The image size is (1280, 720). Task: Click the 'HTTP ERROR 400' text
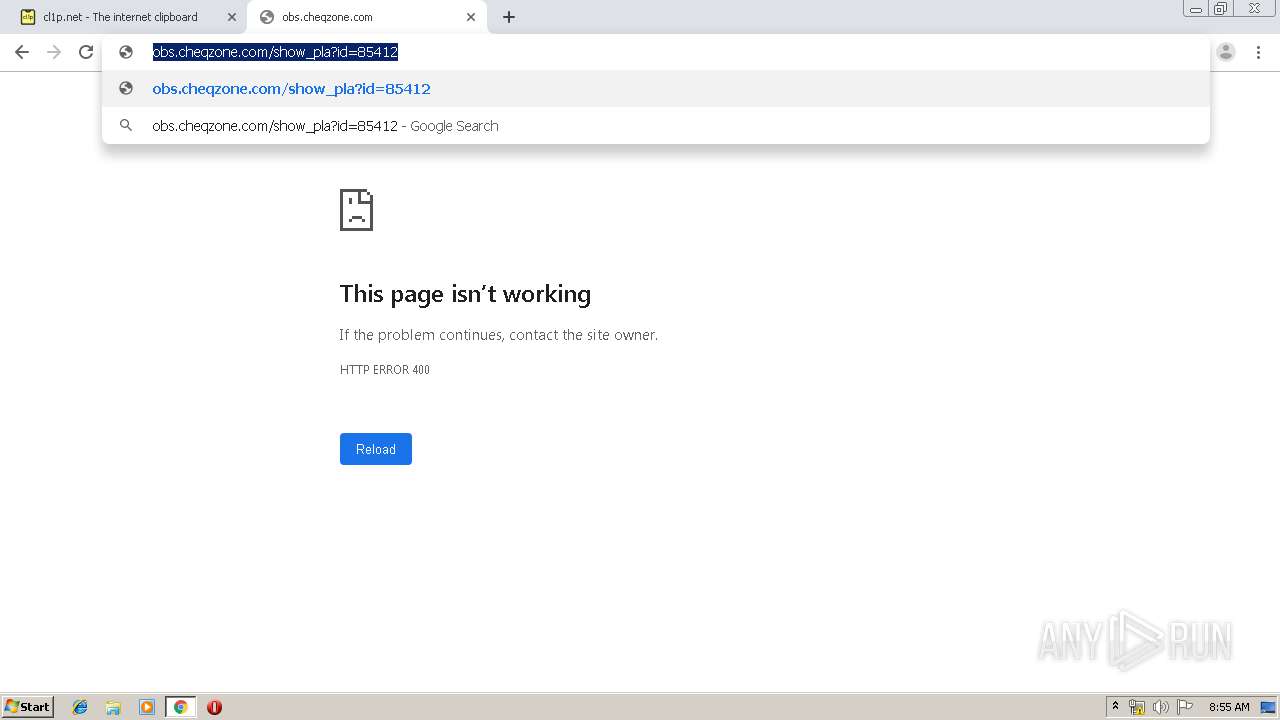[385, 370]
